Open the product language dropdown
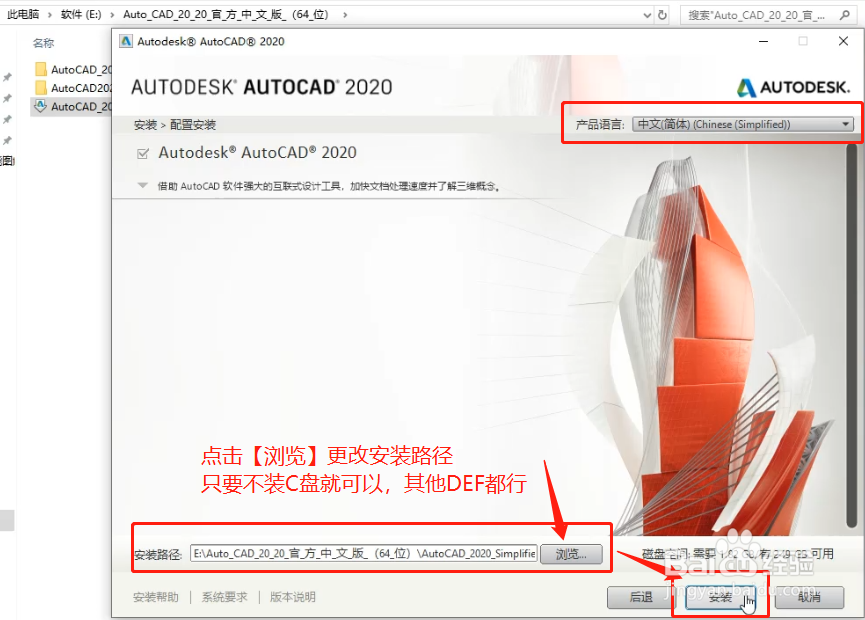The width and height of the screenshot is (865, 620). (x=743, y=124)
